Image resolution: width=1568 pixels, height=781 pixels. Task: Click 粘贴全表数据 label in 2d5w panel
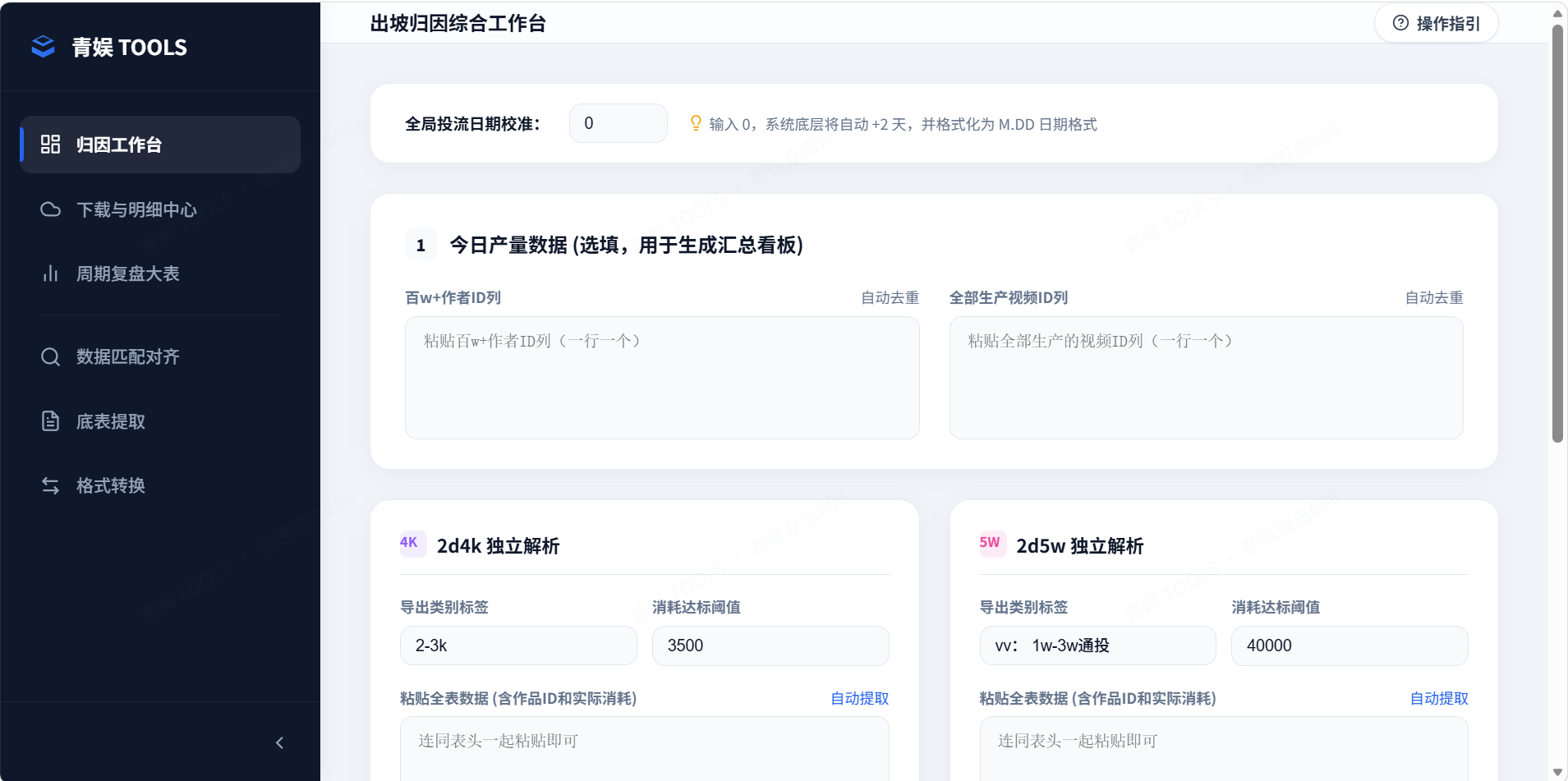point(1097,698)
